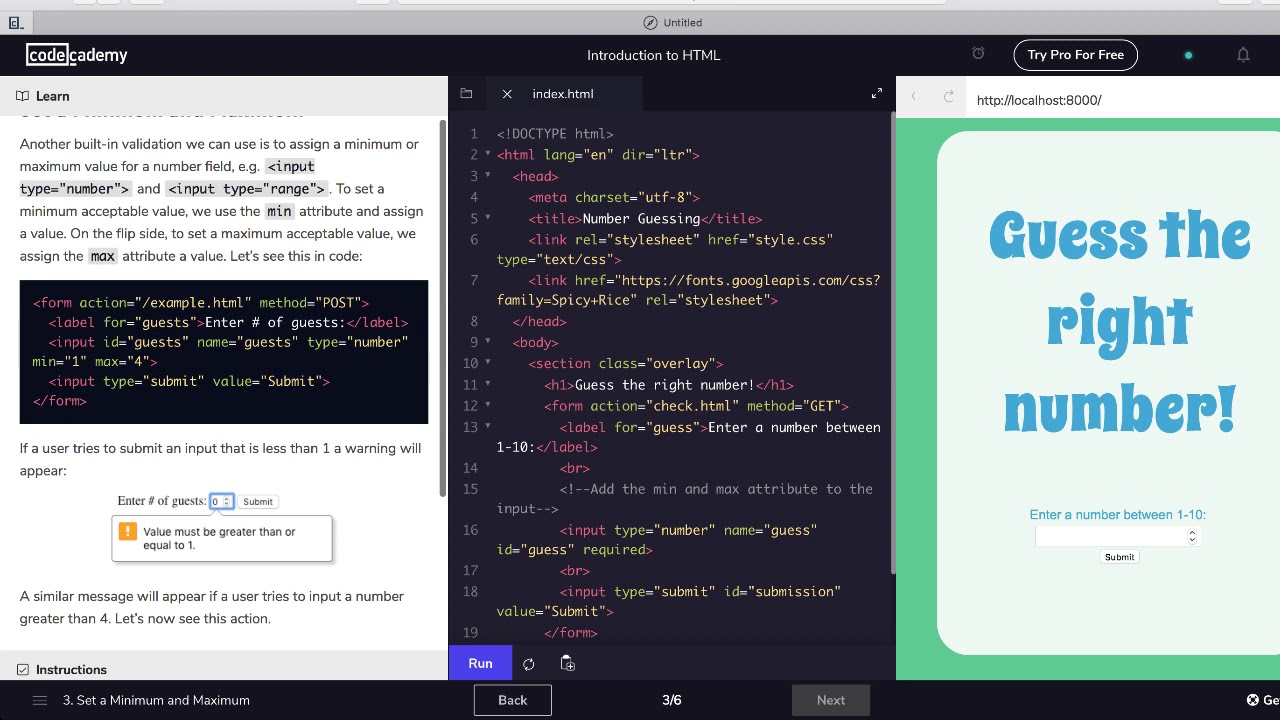Click Try Pro For Free button

click(1076, 55)
